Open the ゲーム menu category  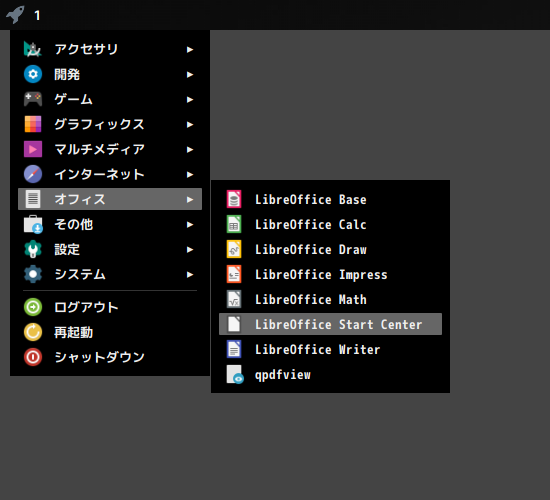(110, 99)
